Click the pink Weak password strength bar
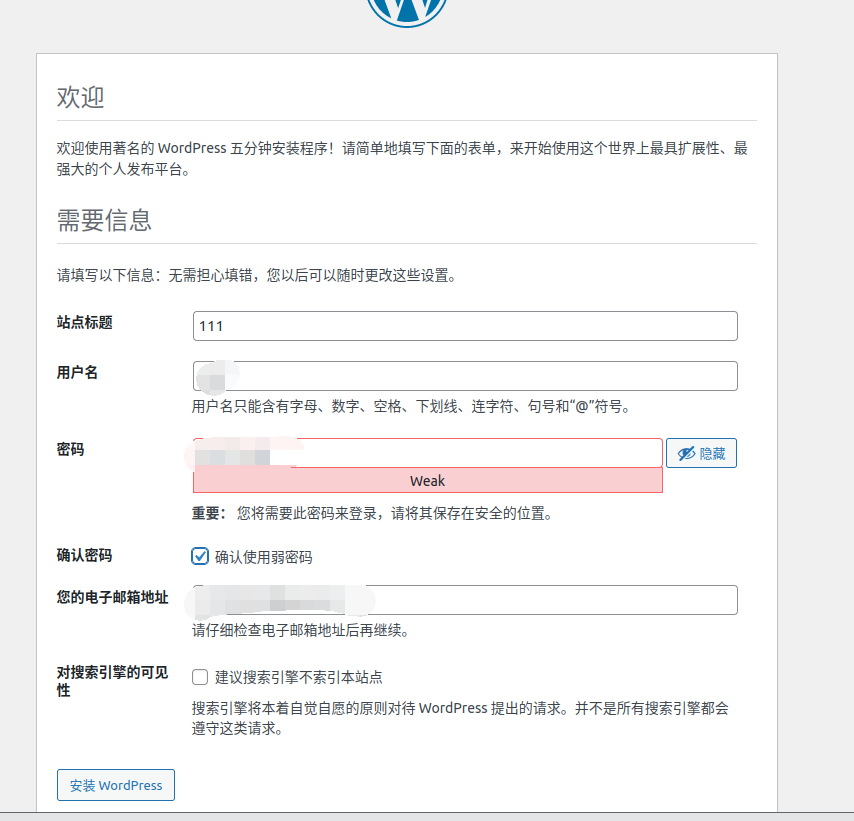854x821 pixels. coord(427,481)
